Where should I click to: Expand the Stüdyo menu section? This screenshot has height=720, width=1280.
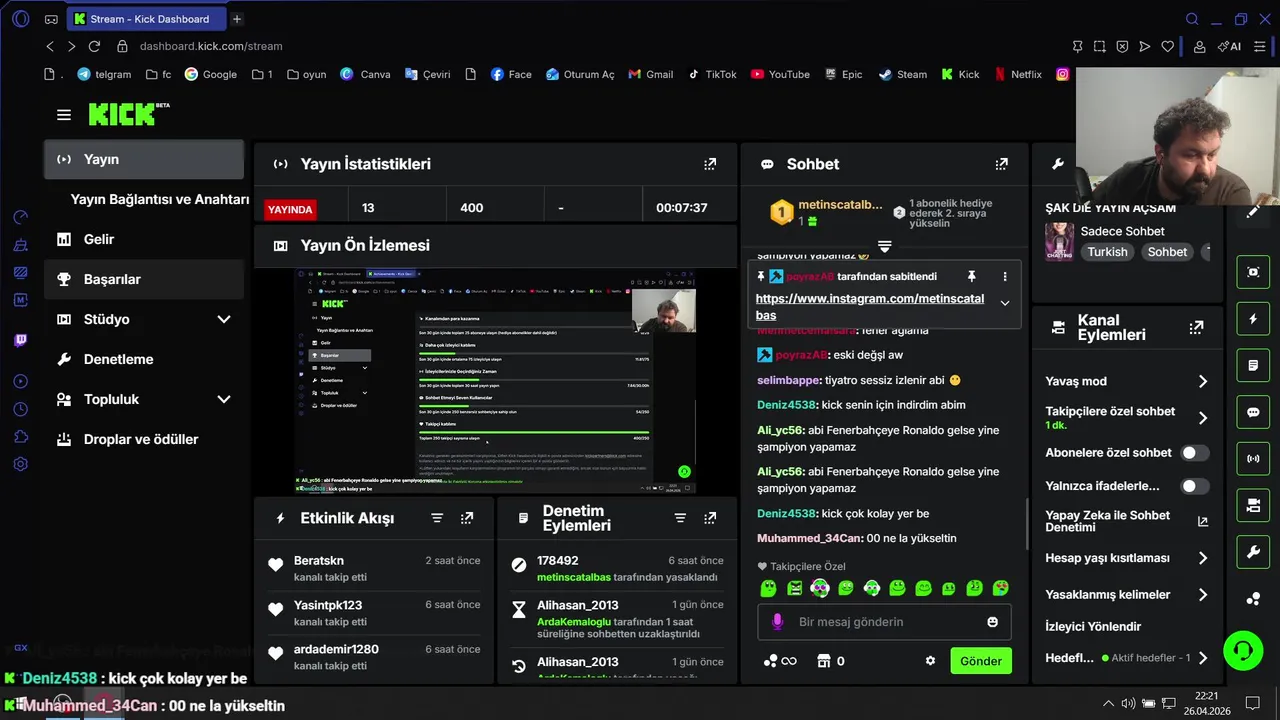point(224,319)
